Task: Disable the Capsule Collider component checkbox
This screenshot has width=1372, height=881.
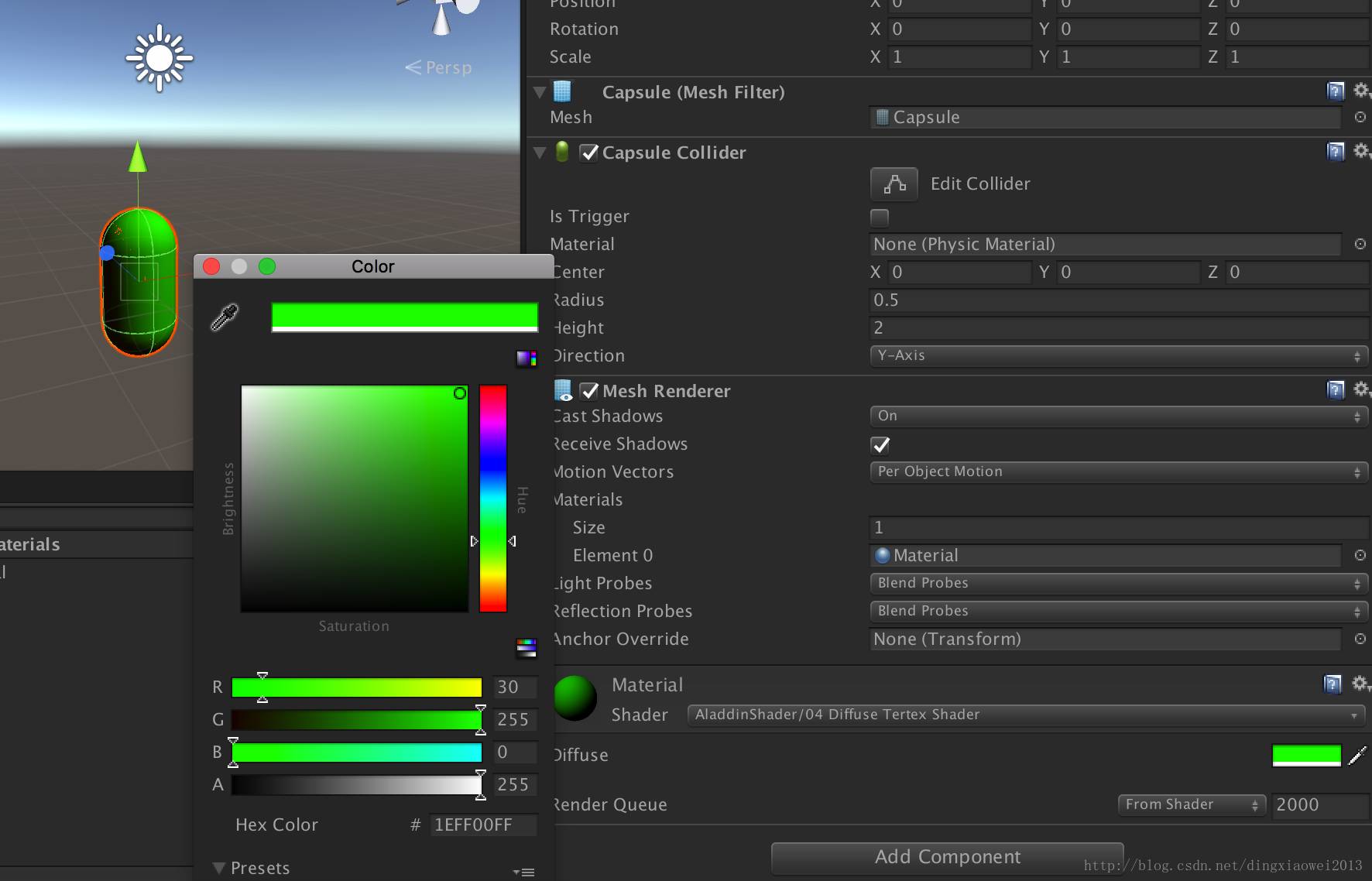Action: (589, 153)
